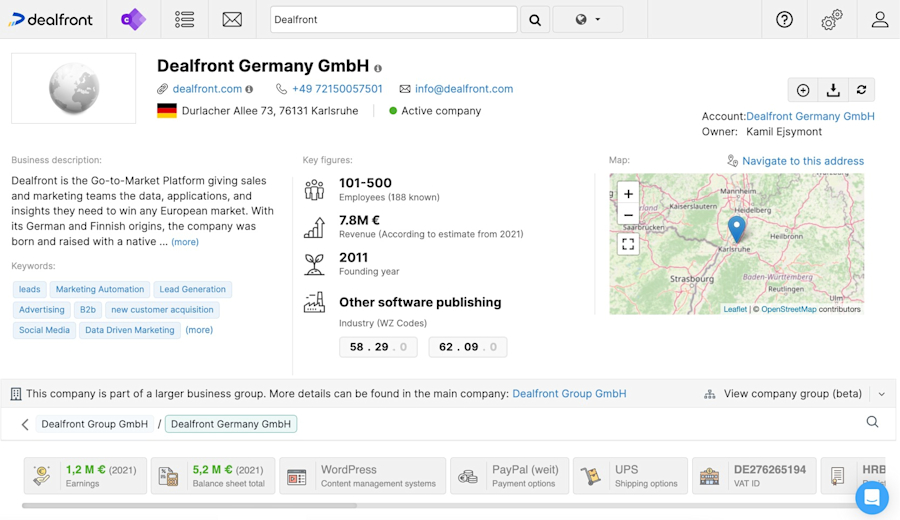Click UPS shipping options card
The width and height of the screenshot is (900, 520).
630,476
